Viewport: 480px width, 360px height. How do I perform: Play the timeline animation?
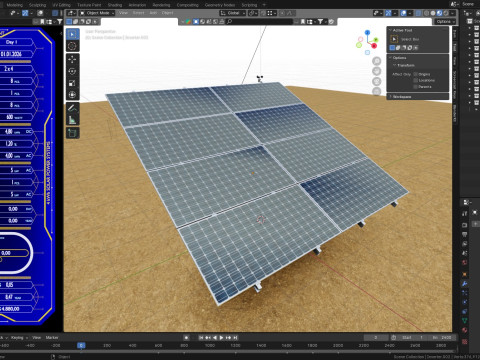point(221,338)
